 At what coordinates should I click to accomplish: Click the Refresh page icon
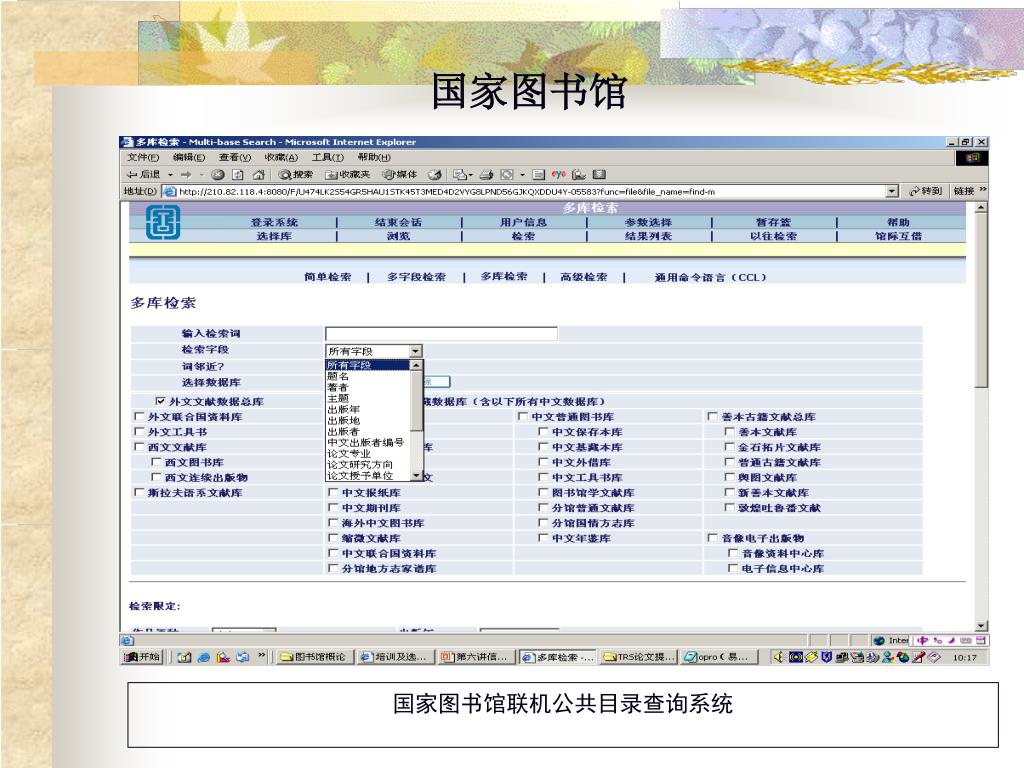(238, 174)
